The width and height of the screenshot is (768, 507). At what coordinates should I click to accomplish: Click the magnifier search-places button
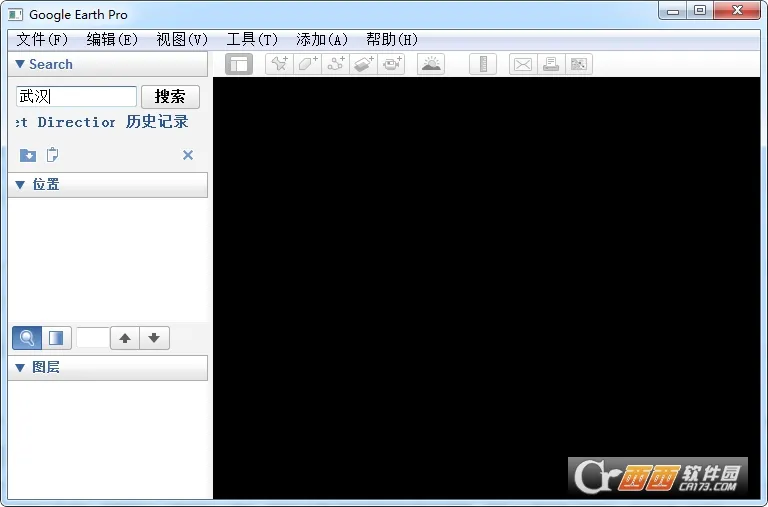click(x=27, y=338)
